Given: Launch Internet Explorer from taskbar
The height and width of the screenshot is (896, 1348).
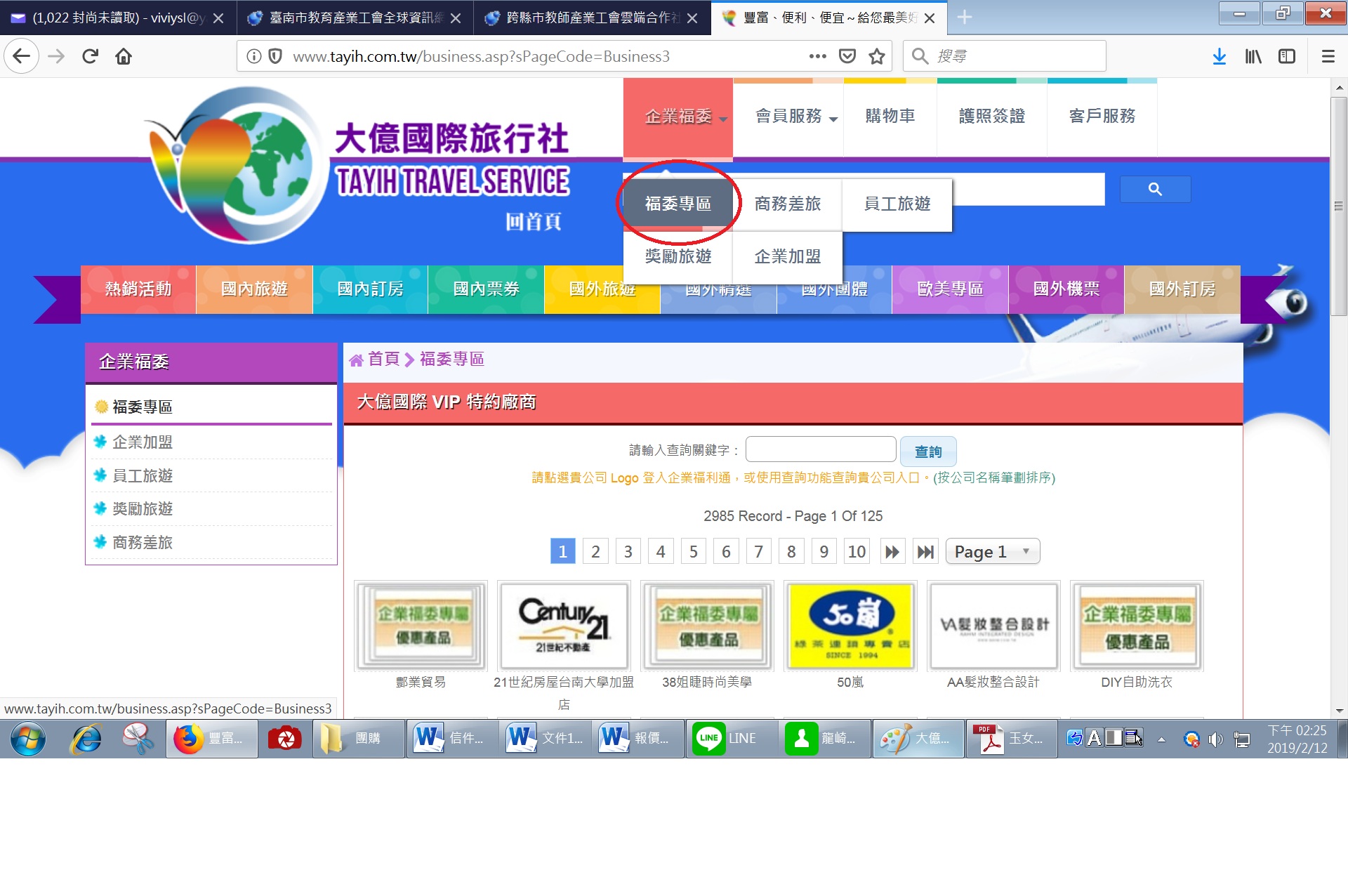Looking at the screenshot, I should click(86, 739).
